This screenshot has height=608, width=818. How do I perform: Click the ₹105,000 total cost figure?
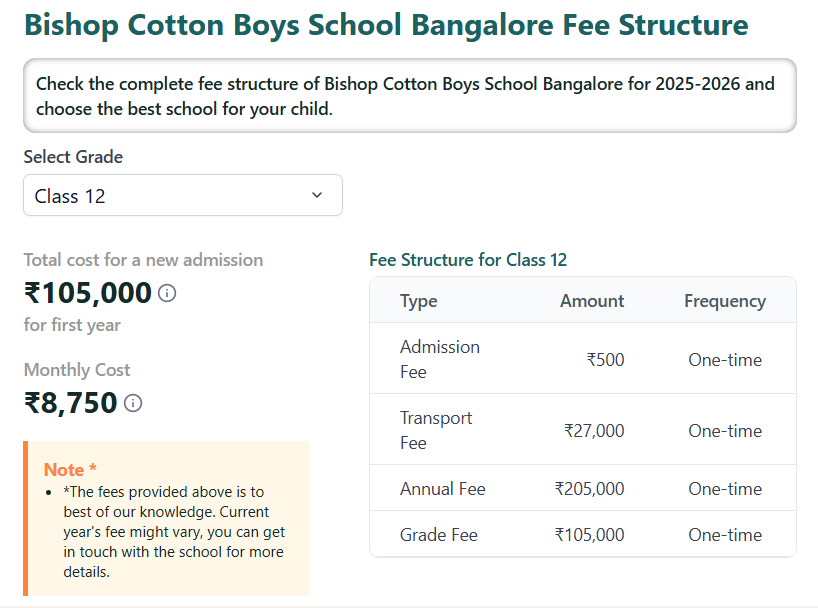(x=87, y=292)
